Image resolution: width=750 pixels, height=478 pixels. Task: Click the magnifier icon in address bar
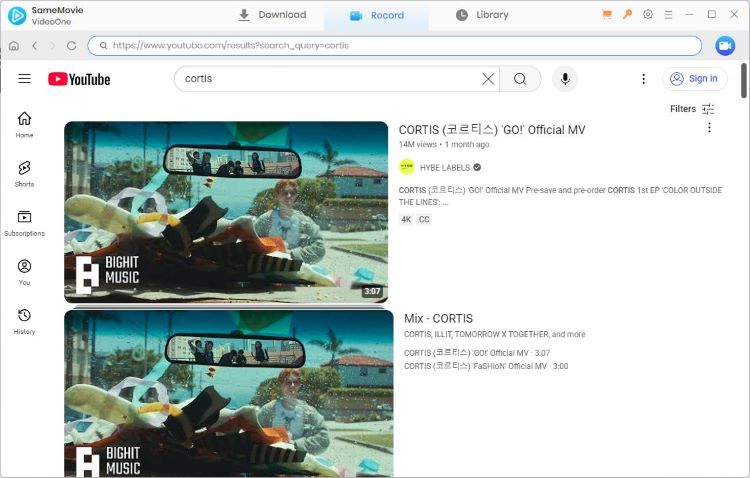[103, 45]
